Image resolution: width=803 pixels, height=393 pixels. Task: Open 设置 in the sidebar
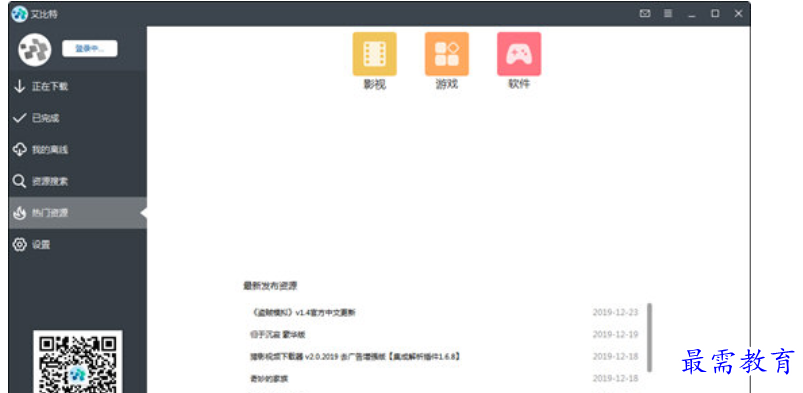point(78,245)
